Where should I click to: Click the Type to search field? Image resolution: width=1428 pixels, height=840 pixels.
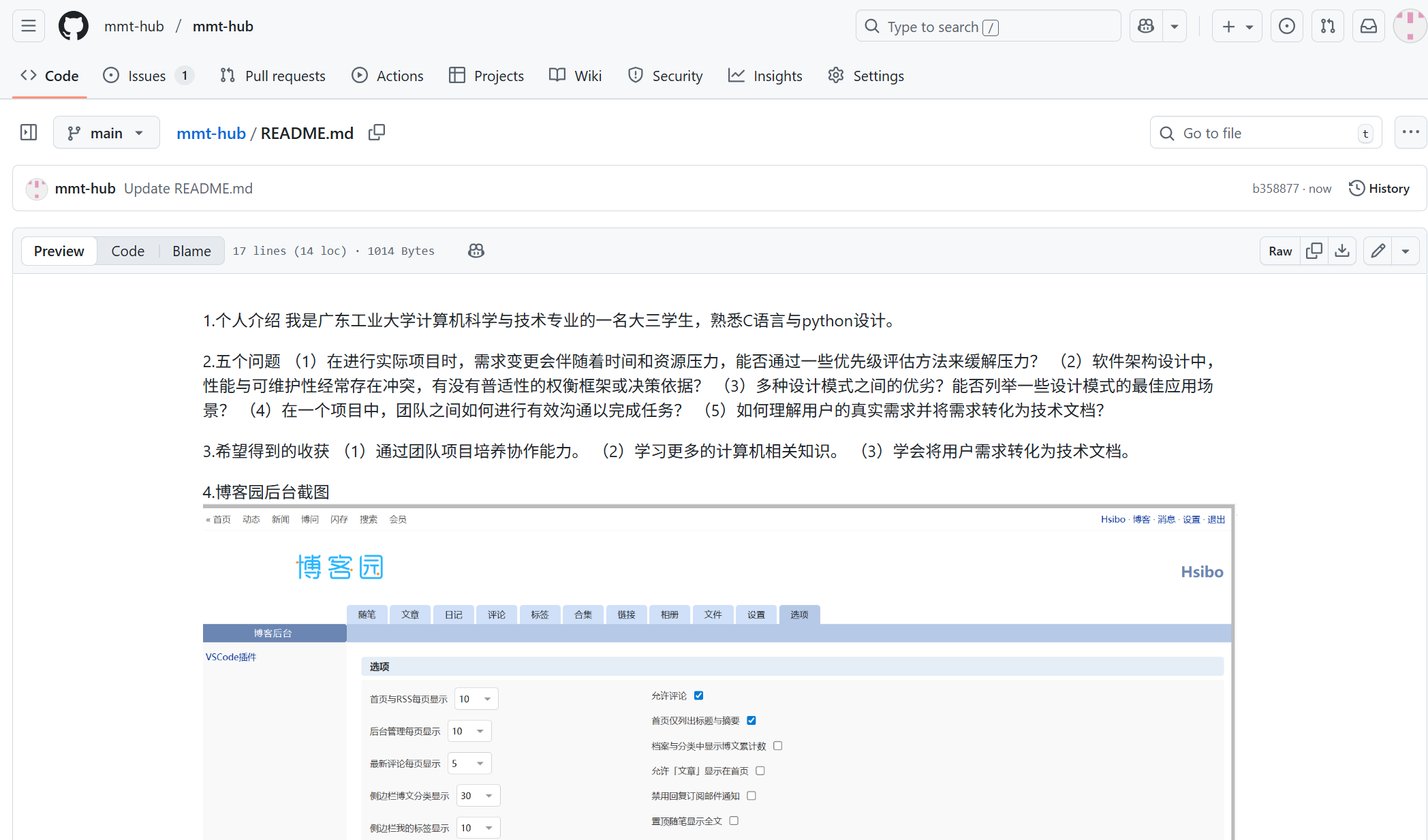click(988, 27)
